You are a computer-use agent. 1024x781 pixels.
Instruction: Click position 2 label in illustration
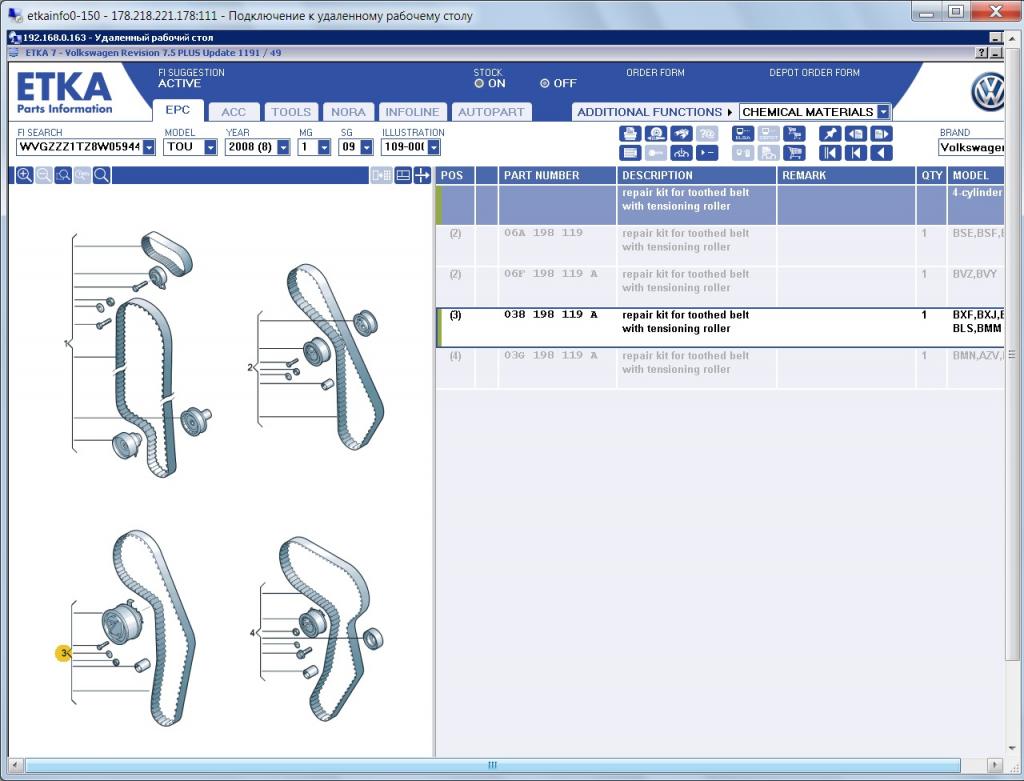tap(249, 368)
